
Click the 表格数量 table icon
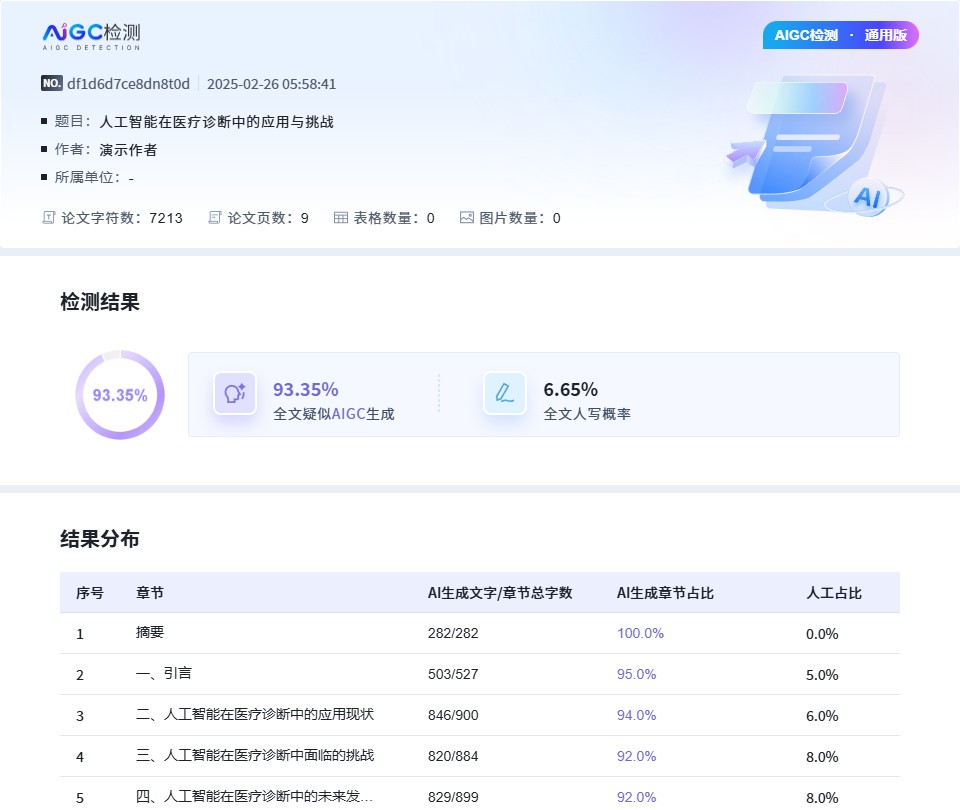pos(340,218)
